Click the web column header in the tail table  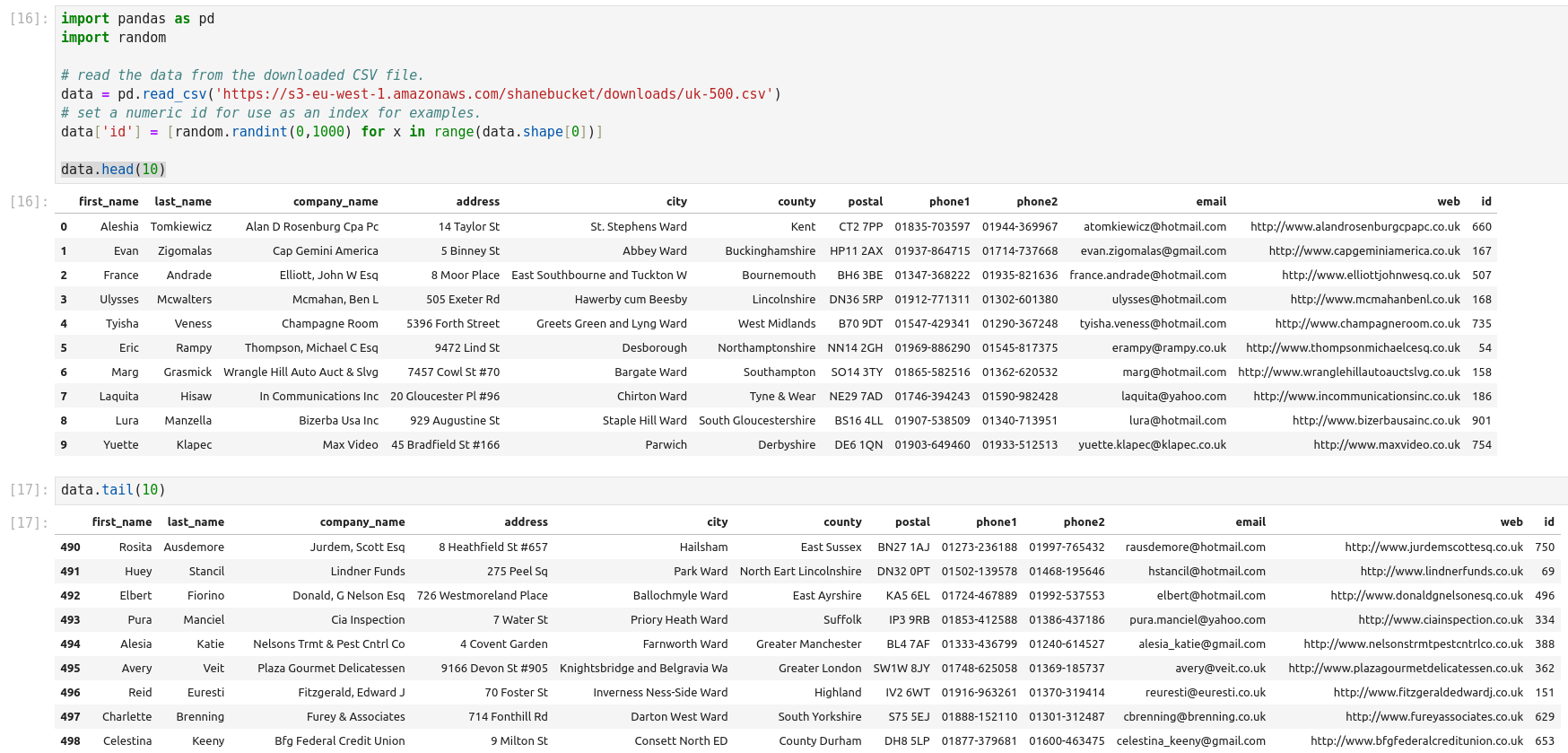click(1511, 522)
